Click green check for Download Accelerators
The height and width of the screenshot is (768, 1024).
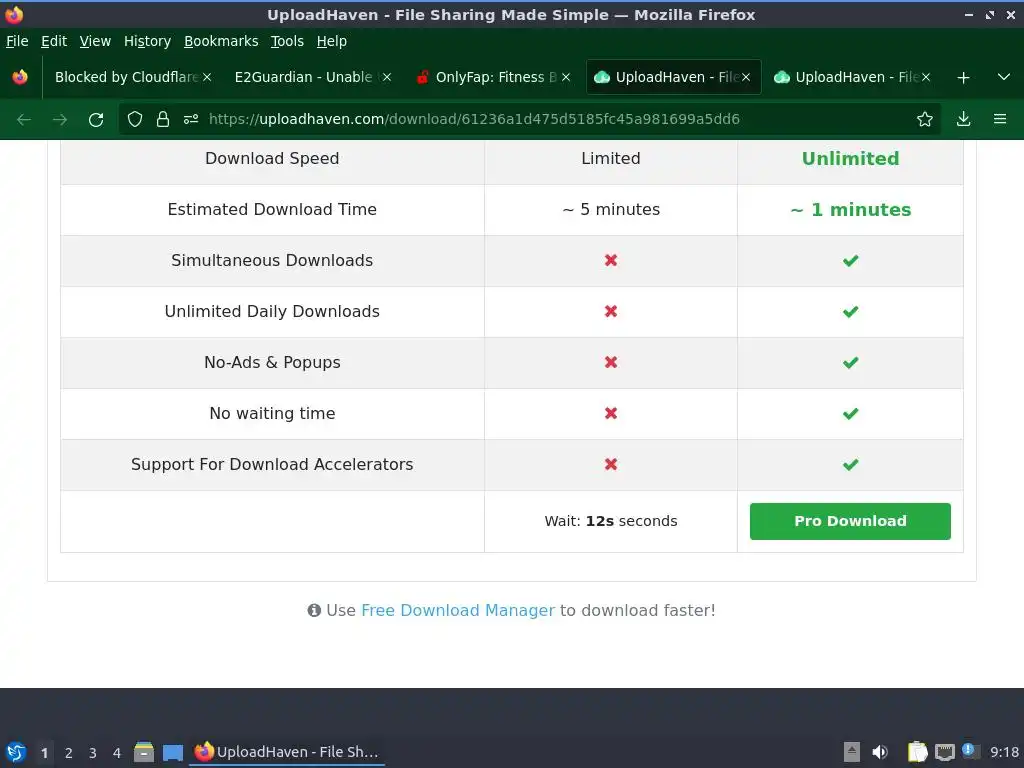(850, 464)
